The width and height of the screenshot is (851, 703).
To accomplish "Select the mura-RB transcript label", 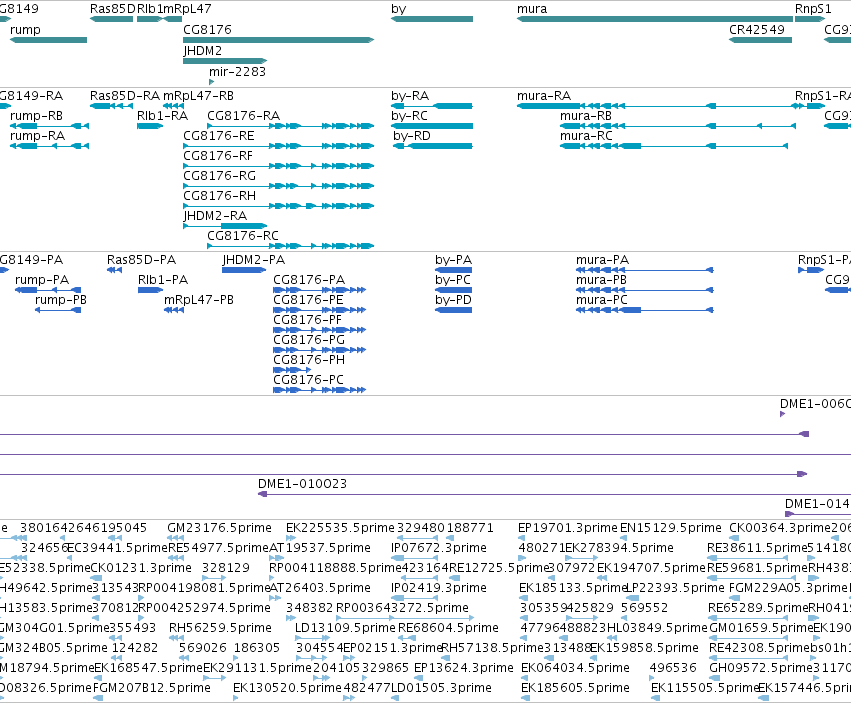I will pos(586,116).
